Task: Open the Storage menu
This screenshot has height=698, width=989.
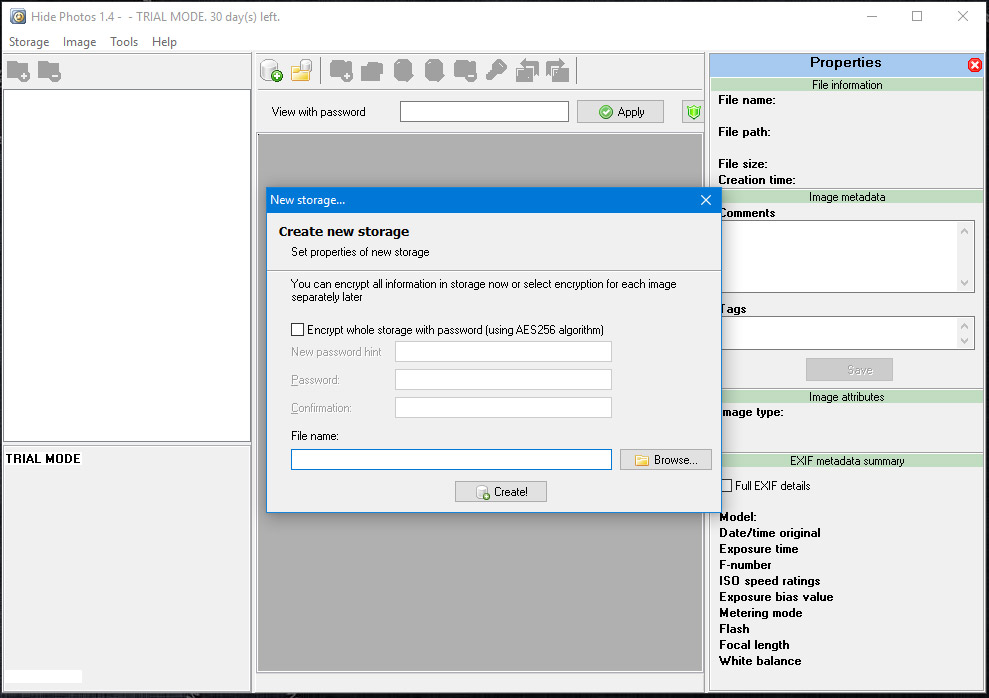Action: pos(29,42)
